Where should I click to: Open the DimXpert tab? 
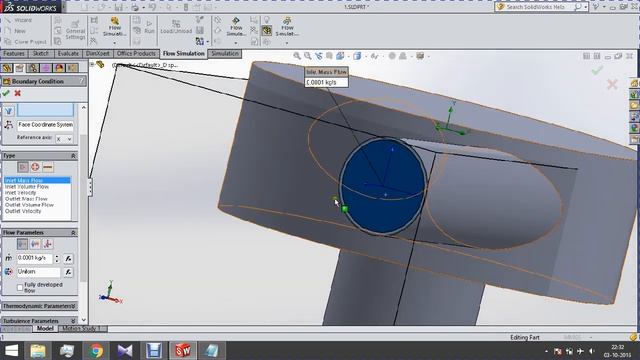[98, 53]
